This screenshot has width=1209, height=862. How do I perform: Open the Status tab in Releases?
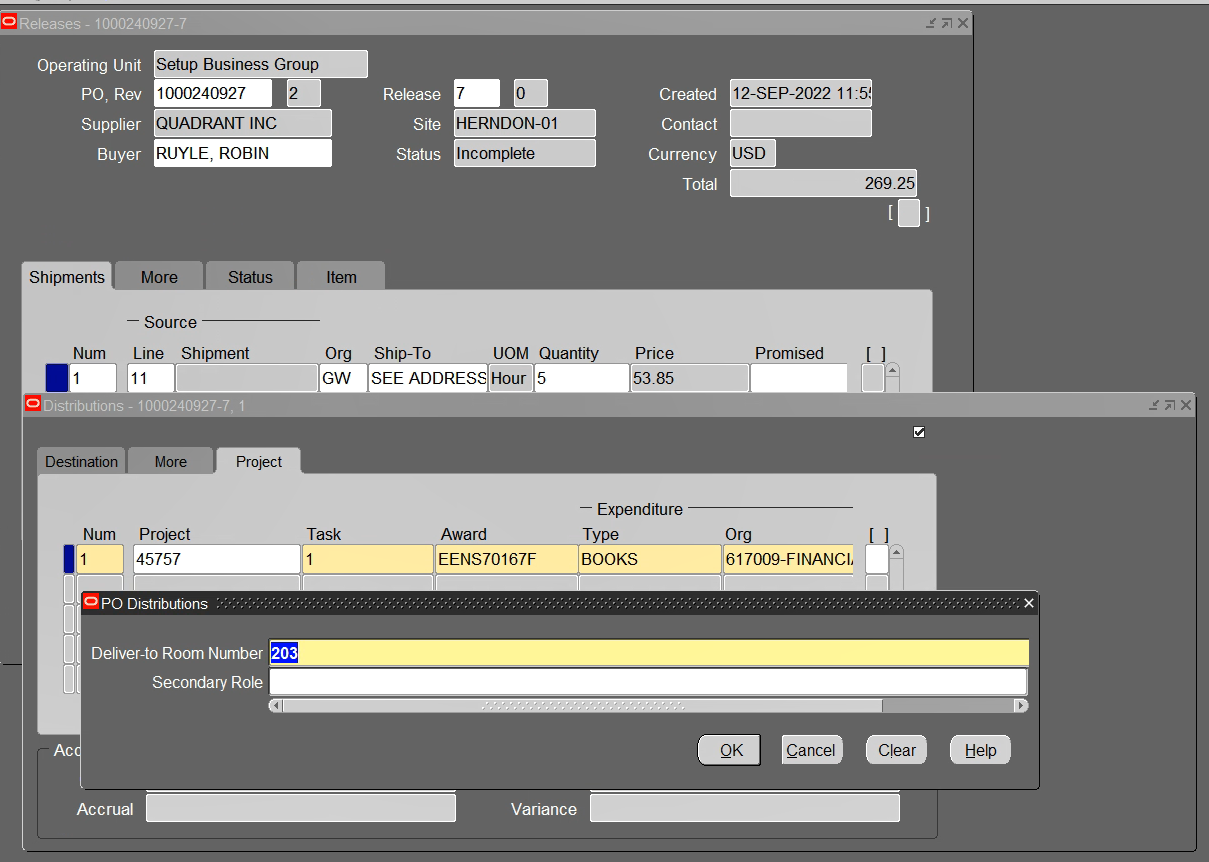coord(249,277)
